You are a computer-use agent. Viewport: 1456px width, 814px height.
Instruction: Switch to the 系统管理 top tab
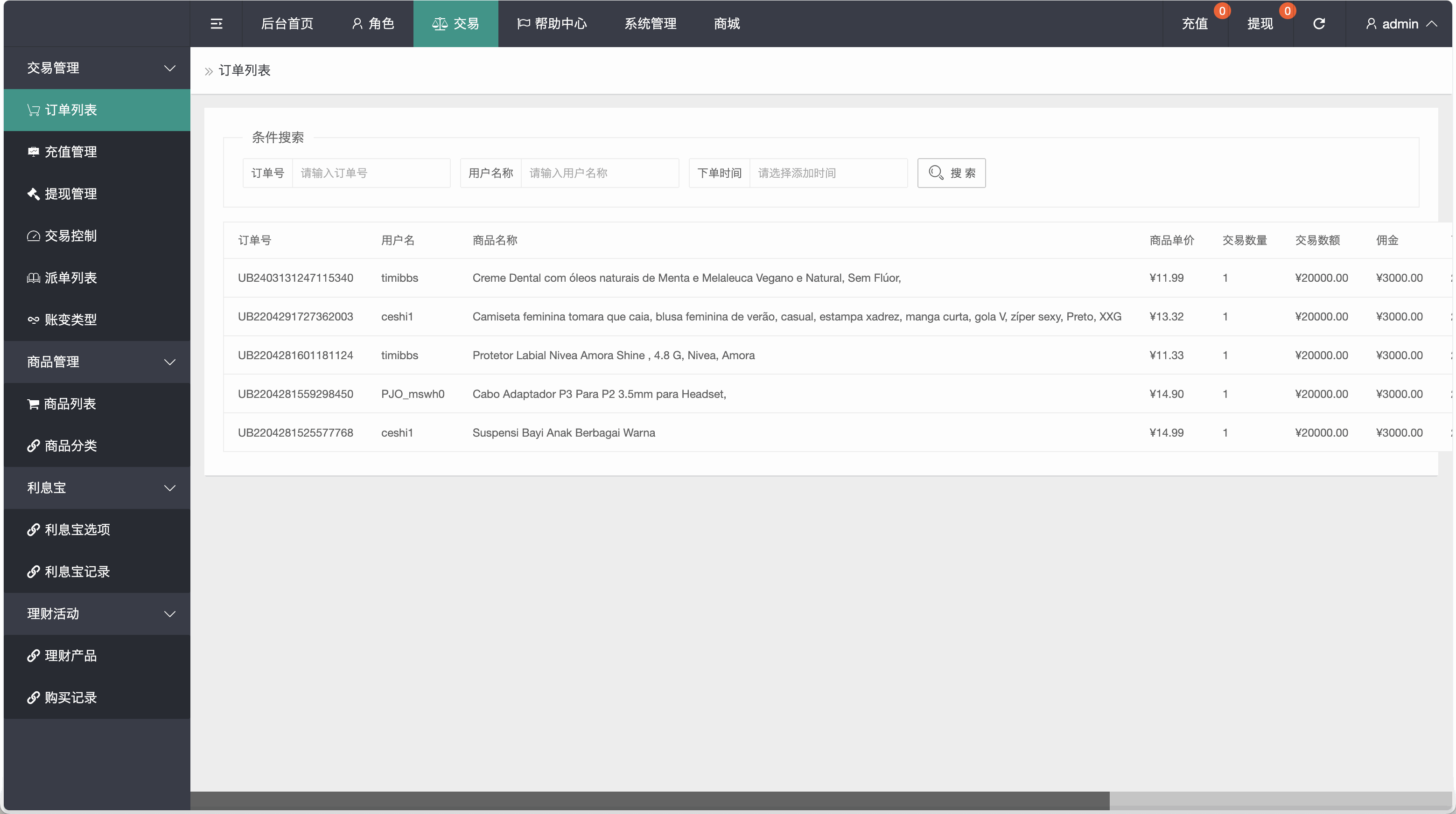(x=650, y=24)
